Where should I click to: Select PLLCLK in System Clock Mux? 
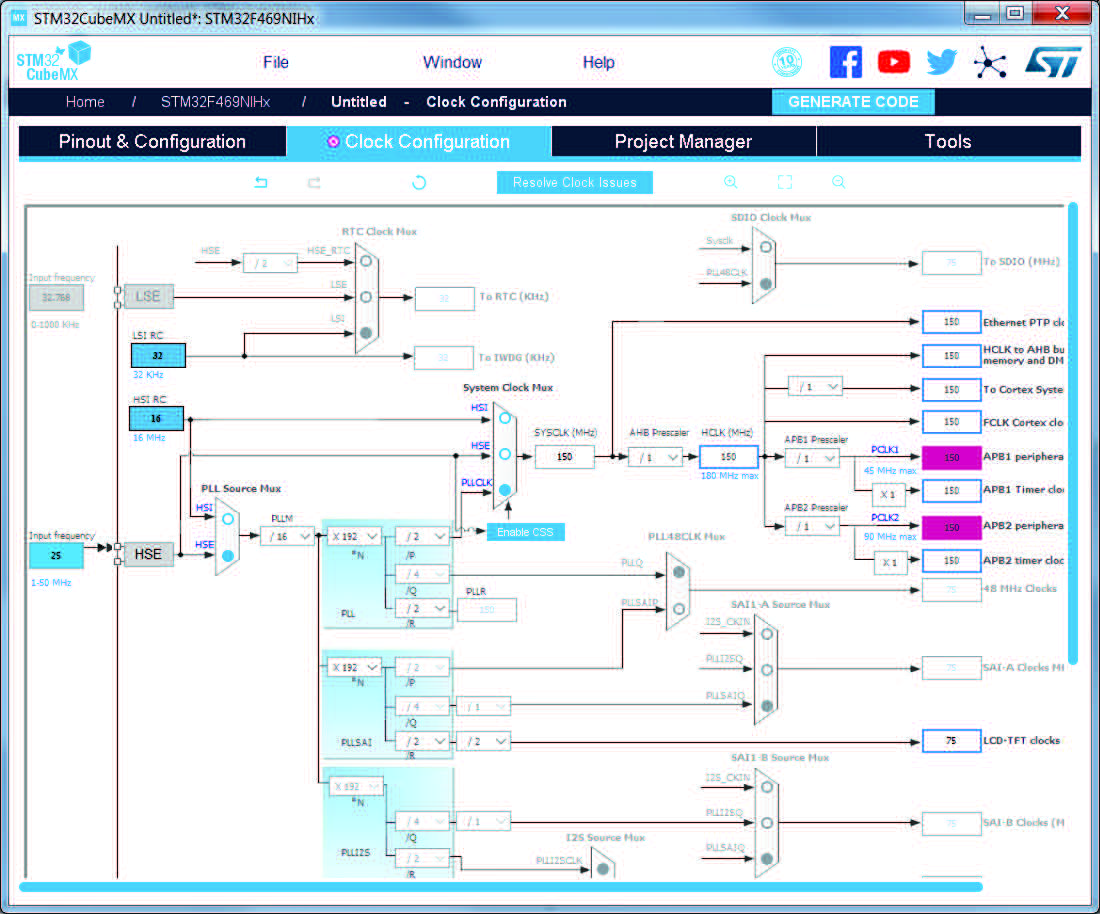[x=505, y=490]
